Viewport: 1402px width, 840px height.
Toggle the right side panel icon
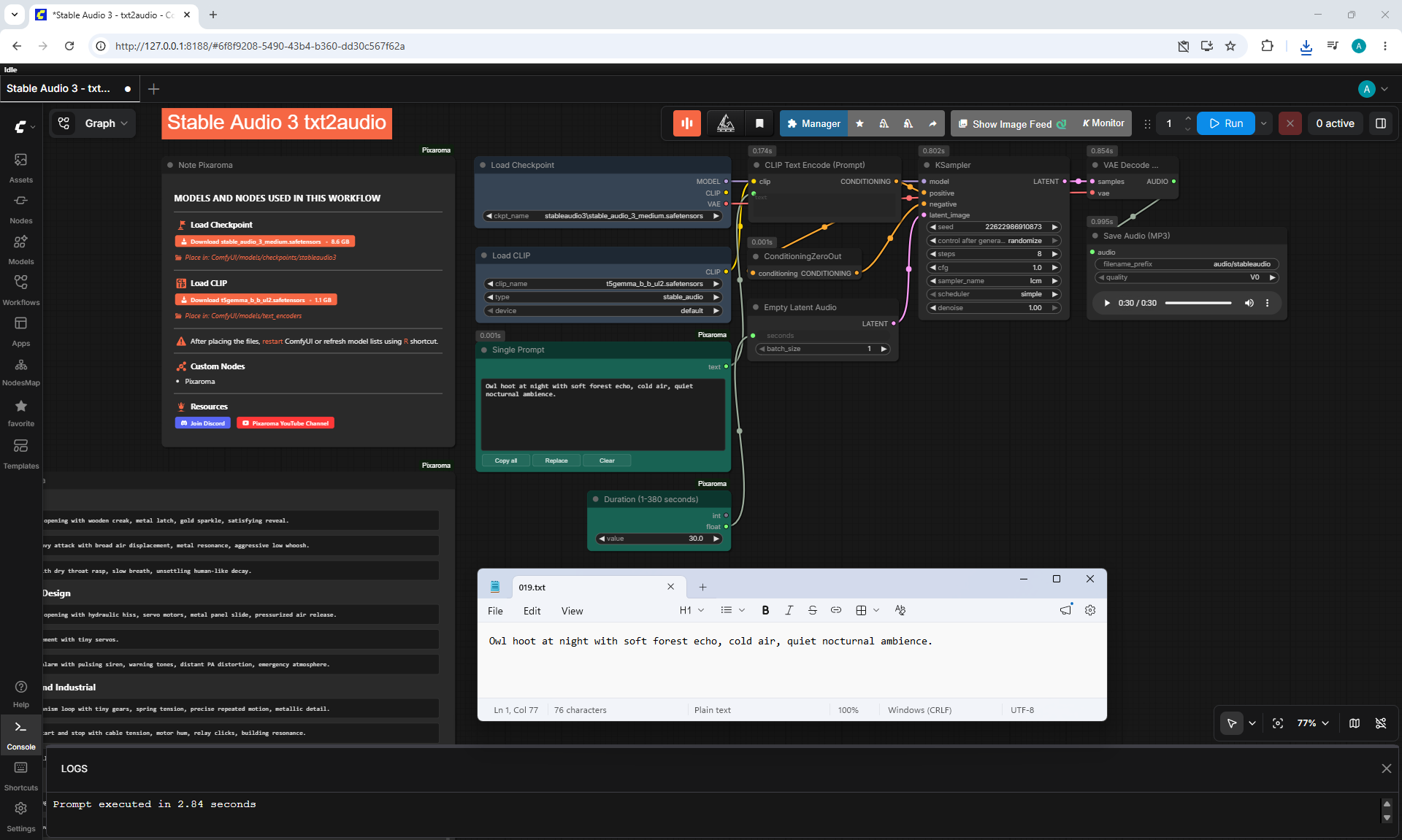1380,123
